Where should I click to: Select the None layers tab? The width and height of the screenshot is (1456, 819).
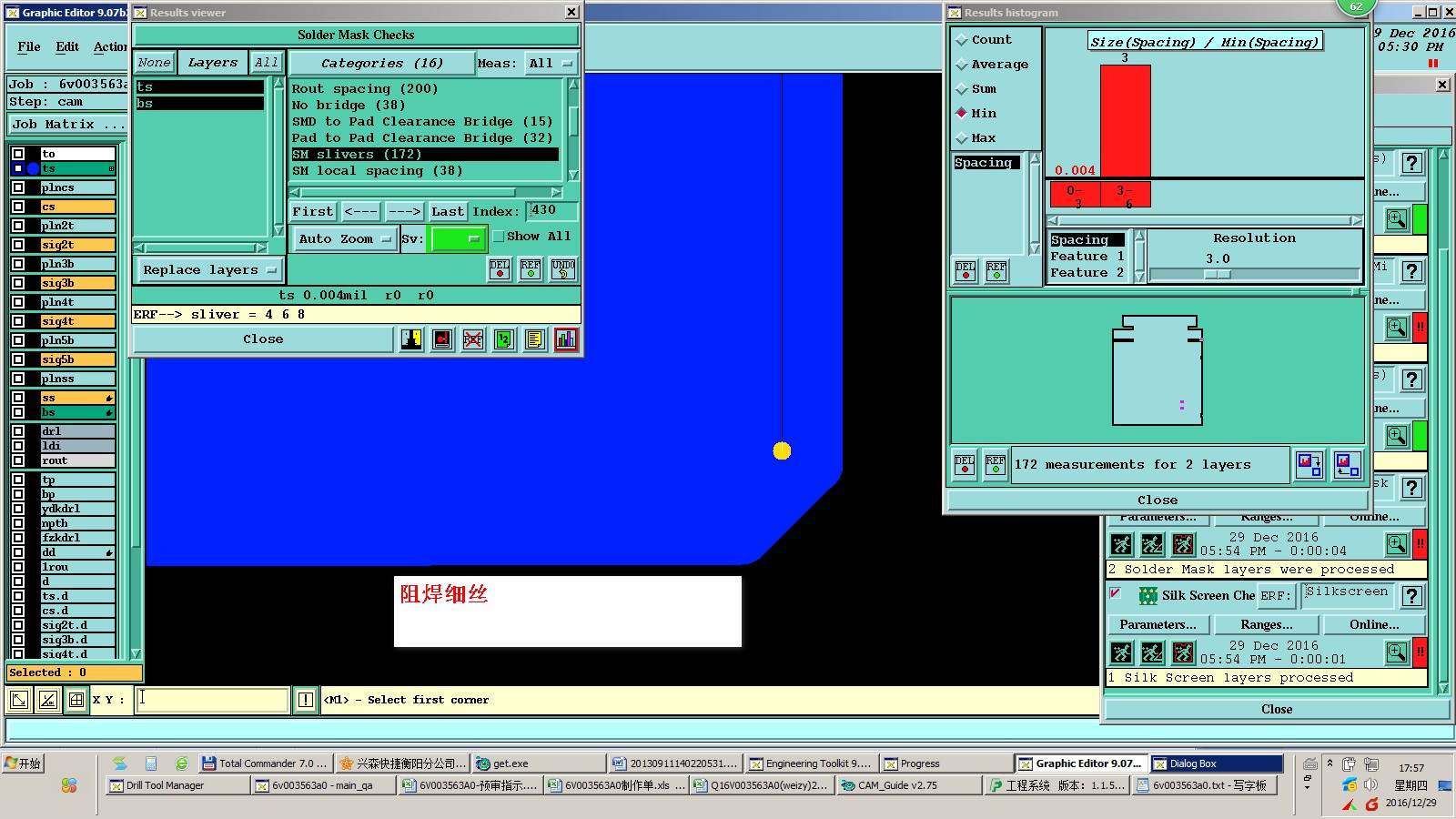(x=155, y=63)
